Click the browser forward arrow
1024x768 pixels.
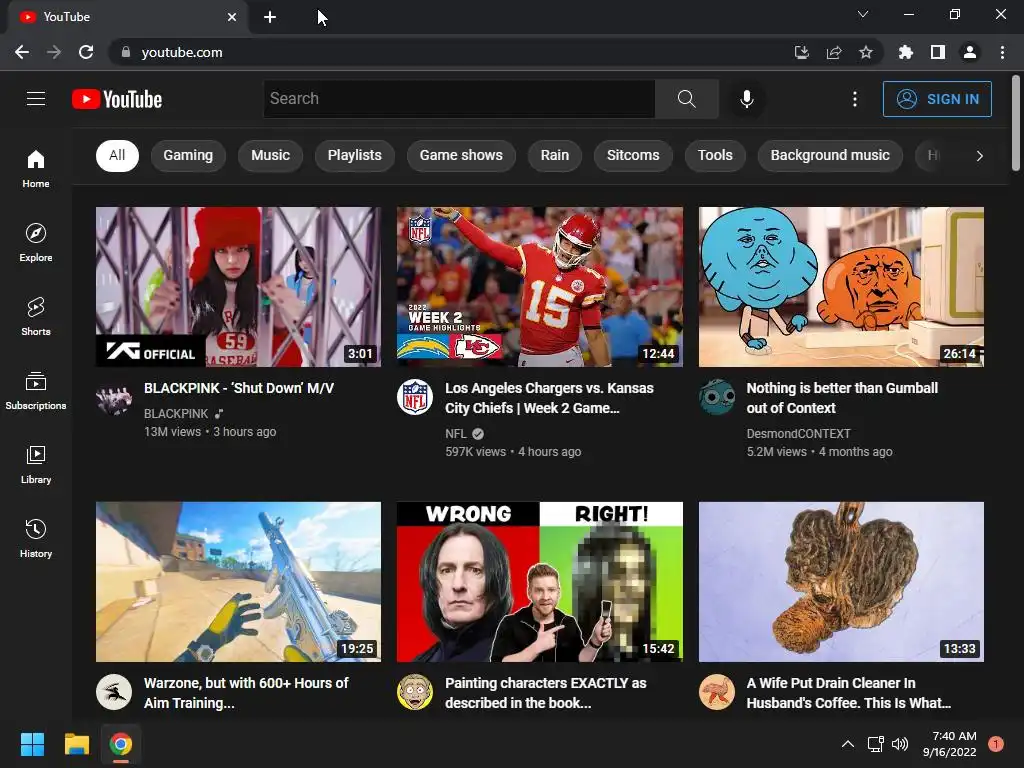tap(54, 52)
